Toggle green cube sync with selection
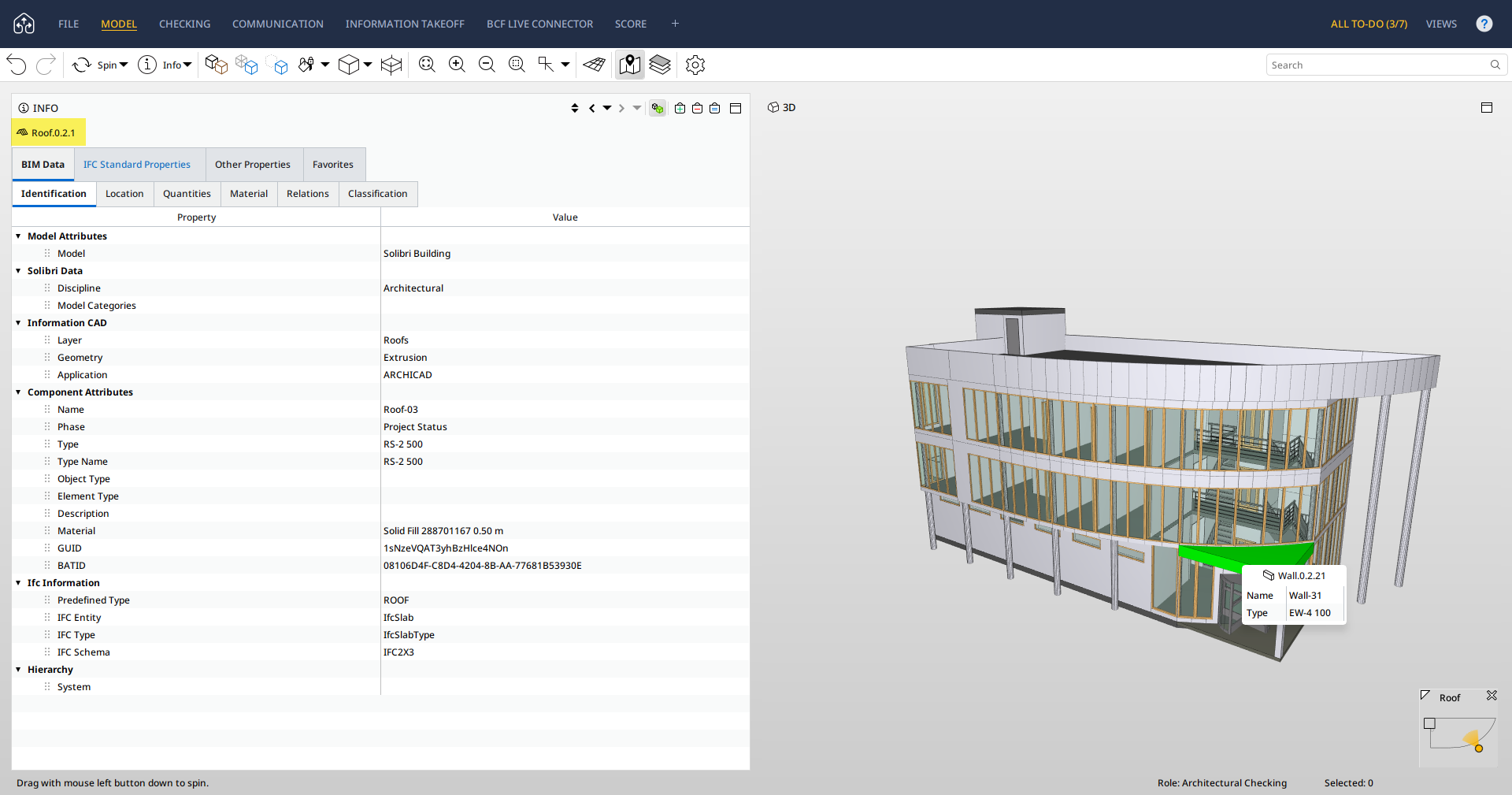The width and height of the screenshot is (1512, 795). 658,108
